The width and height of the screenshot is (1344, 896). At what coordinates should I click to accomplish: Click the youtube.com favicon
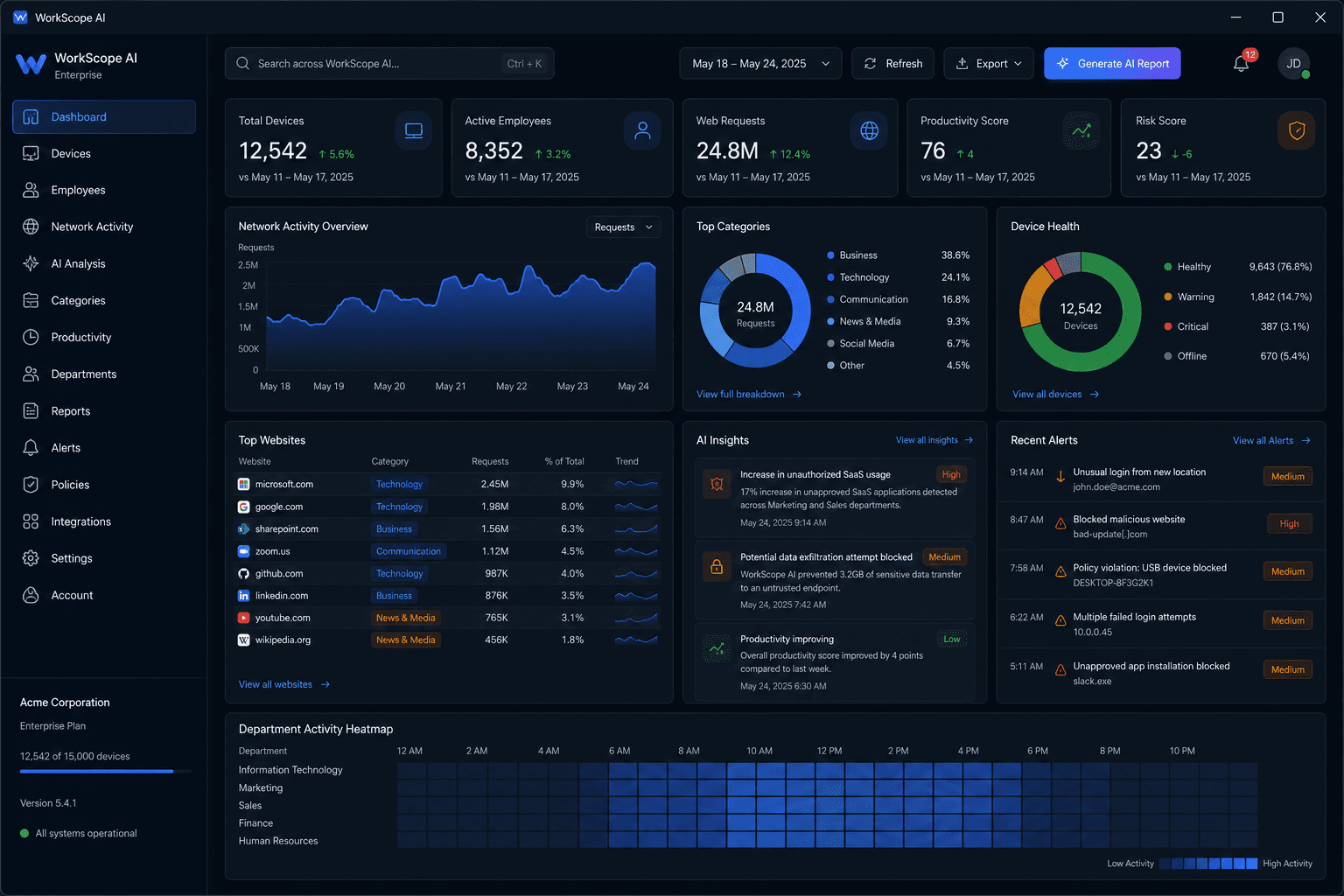(x=244, y=618)
